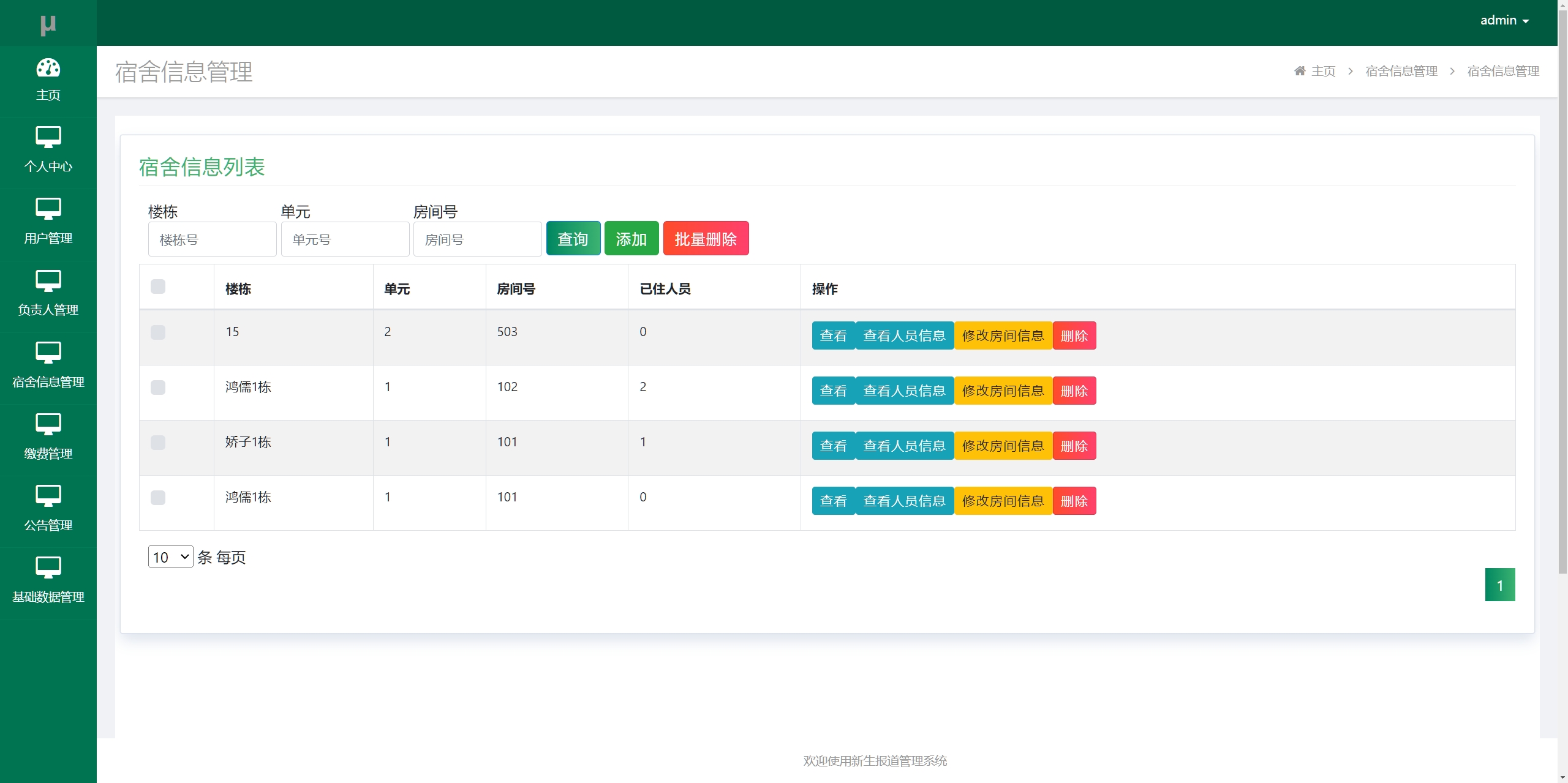Focus the 楼栋号 input field
The width and height of the screenshot is (1568, 783).
coord(212,239)
